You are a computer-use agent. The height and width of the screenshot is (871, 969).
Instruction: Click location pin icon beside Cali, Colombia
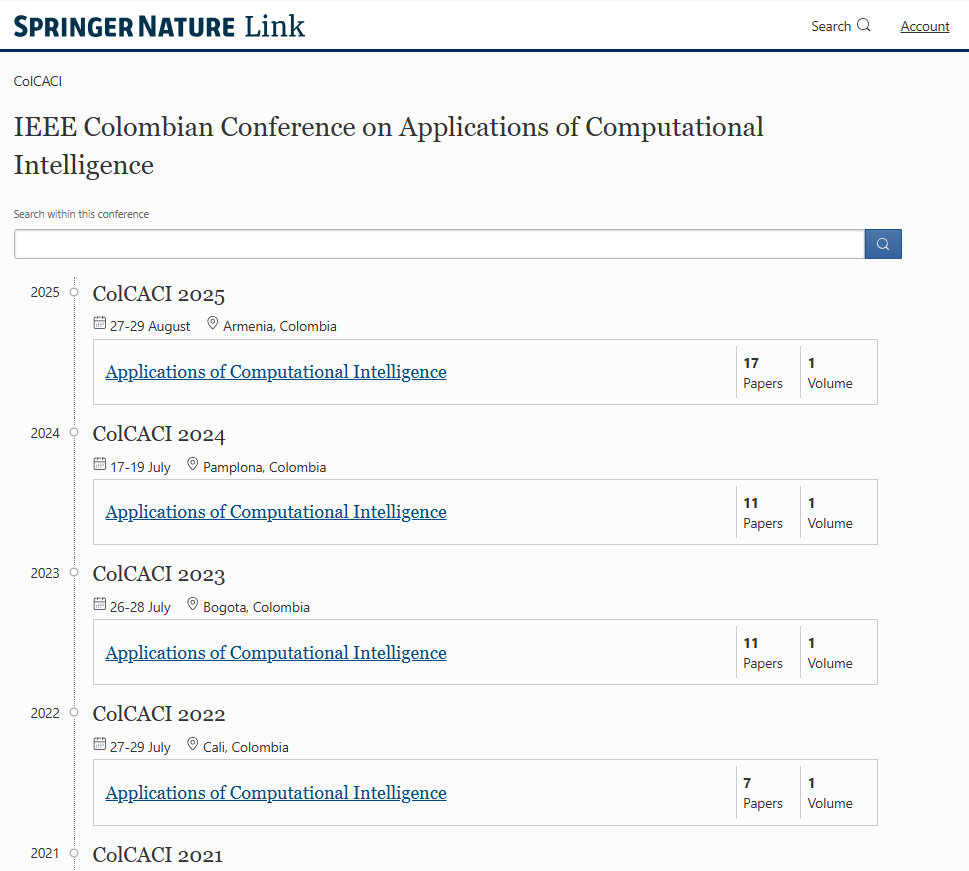192,745
